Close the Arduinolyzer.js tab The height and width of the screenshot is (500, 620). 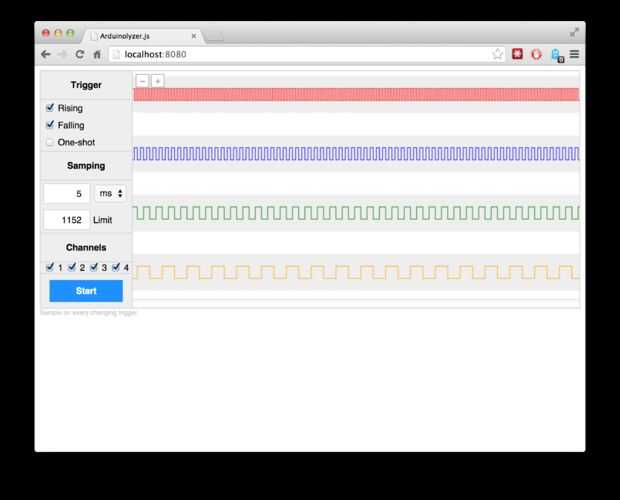coord(194,36)
